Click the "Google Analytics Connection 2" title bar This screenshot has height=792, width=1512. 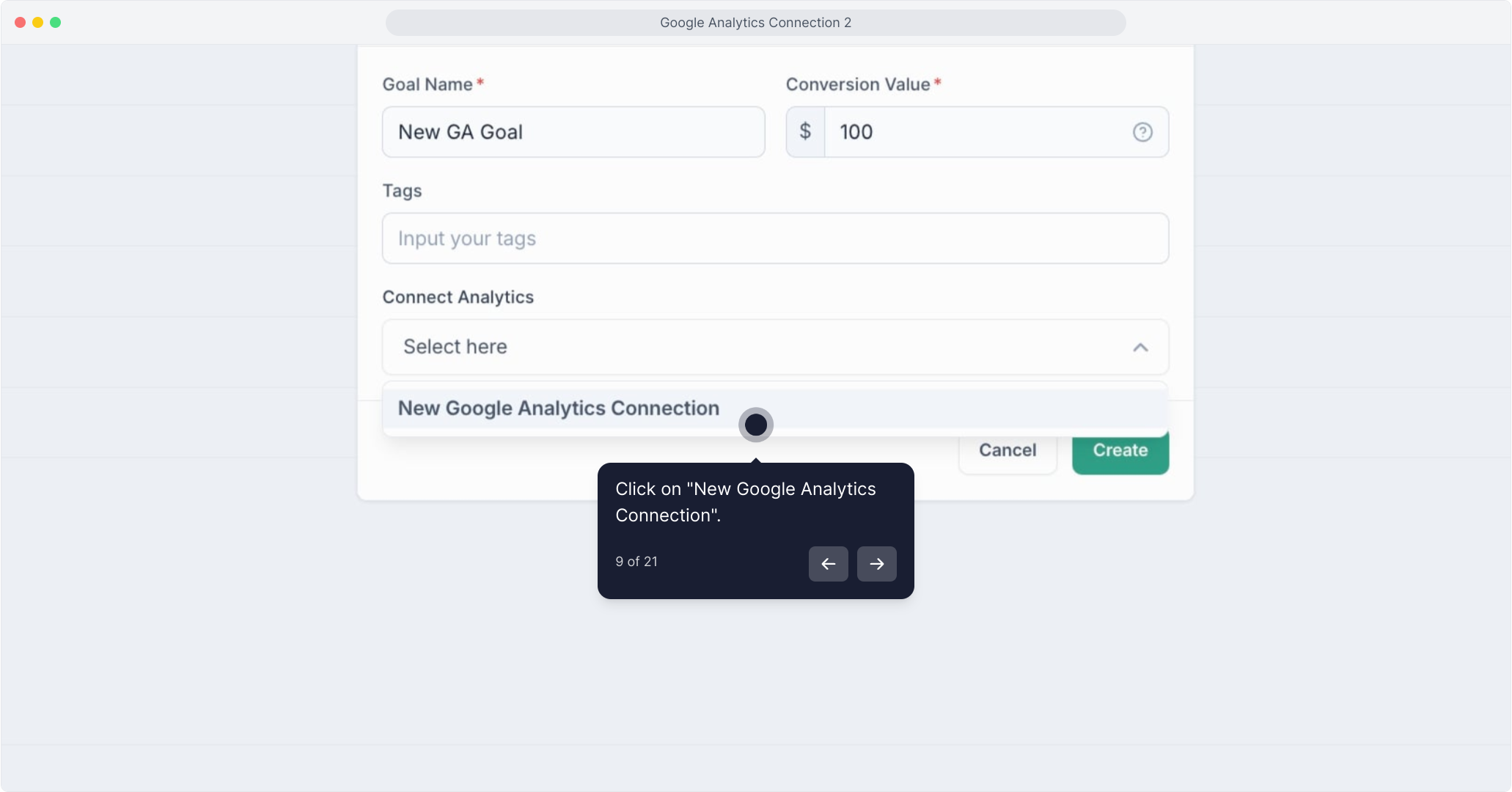(755, 23)
